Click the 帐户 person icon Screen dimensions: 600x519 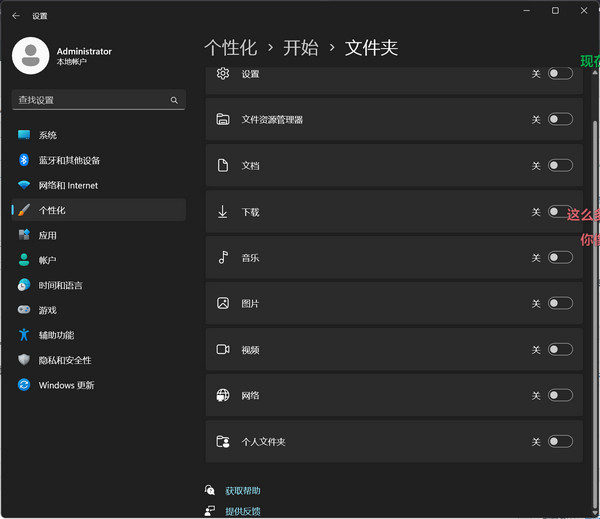tap(24, 260)
